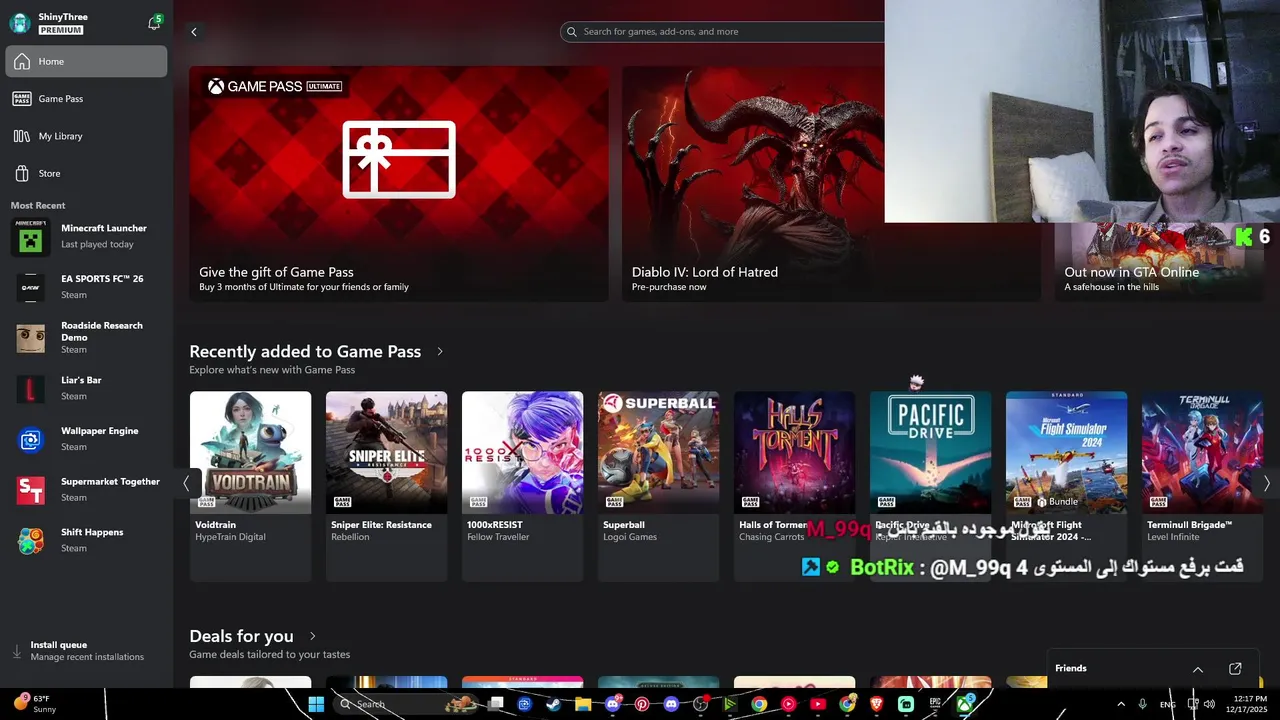Click the PREMIUM badge under ShinyThree
Image resolution: width=1280 pixels, height=720 pixels.
tap(61, 30)
